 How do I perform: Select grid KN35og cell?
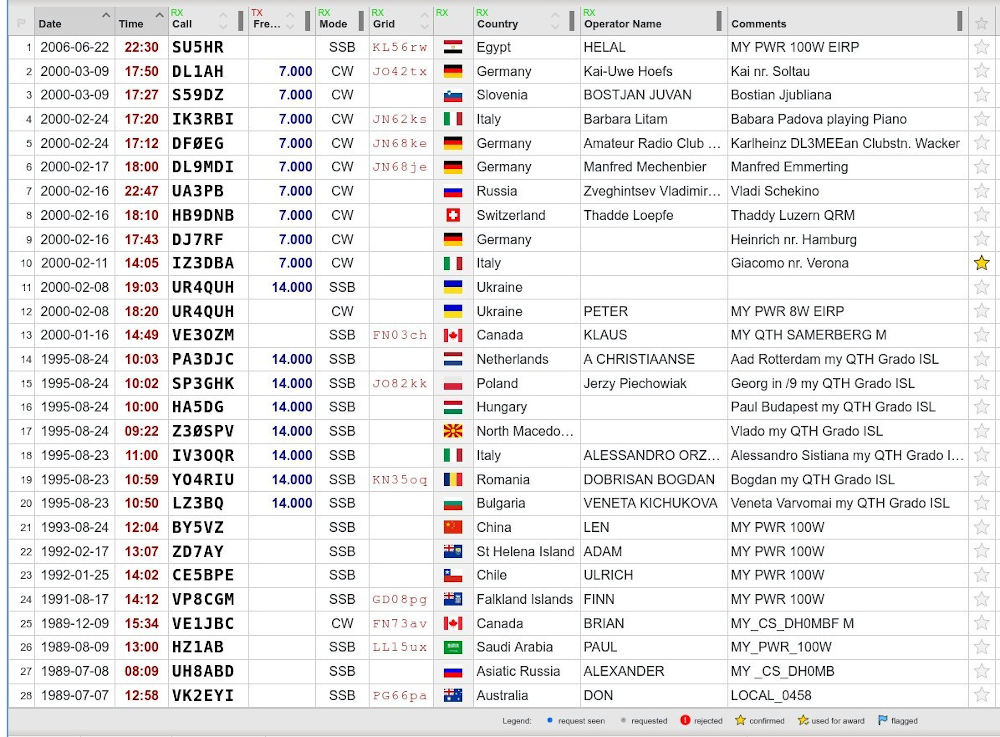[401, 479]
